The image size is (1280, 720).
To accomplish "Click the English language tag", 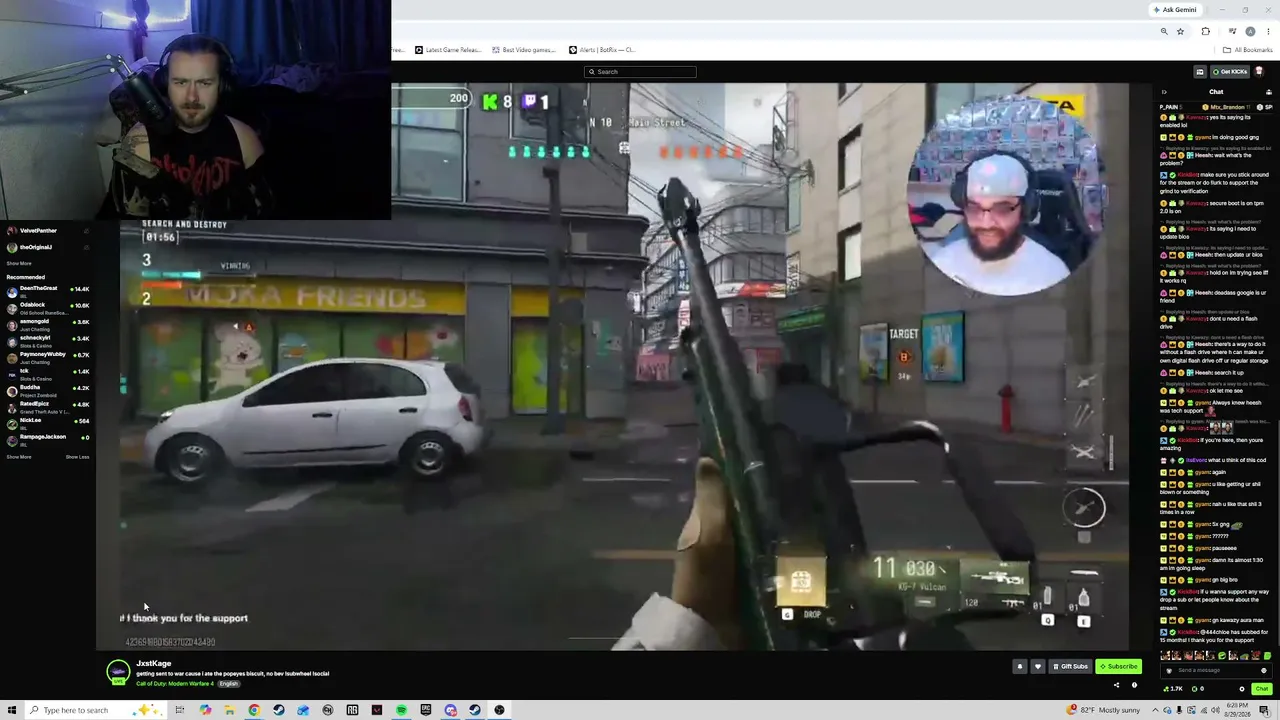I will pyautogui.click(x=229, y=684).
